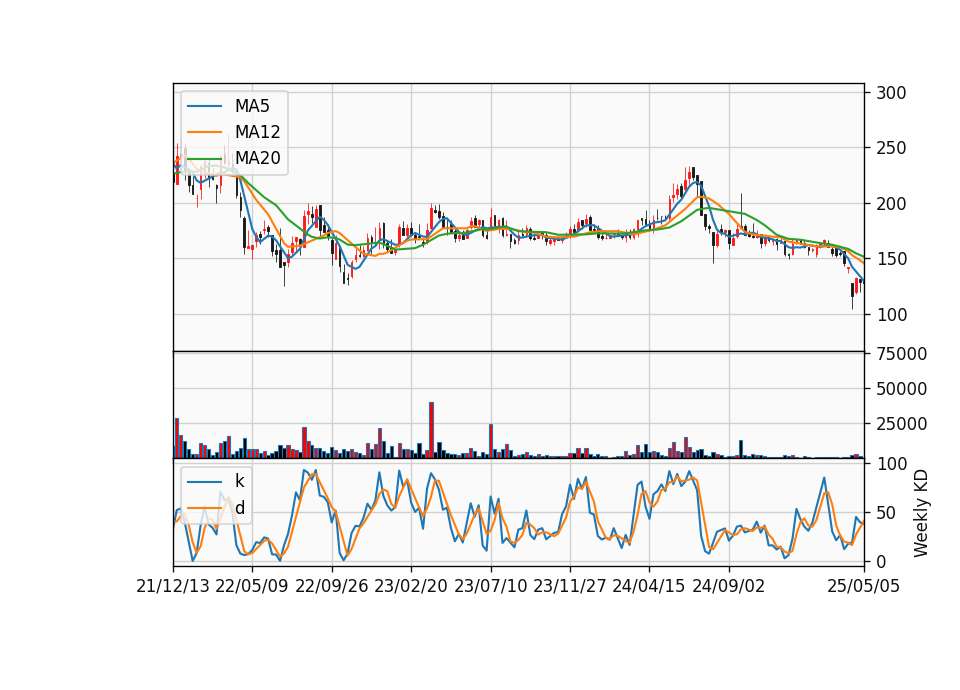Viewport: 960px width, 690px height.
Task: Click the 25/05/05 date label
Action: 864,586
